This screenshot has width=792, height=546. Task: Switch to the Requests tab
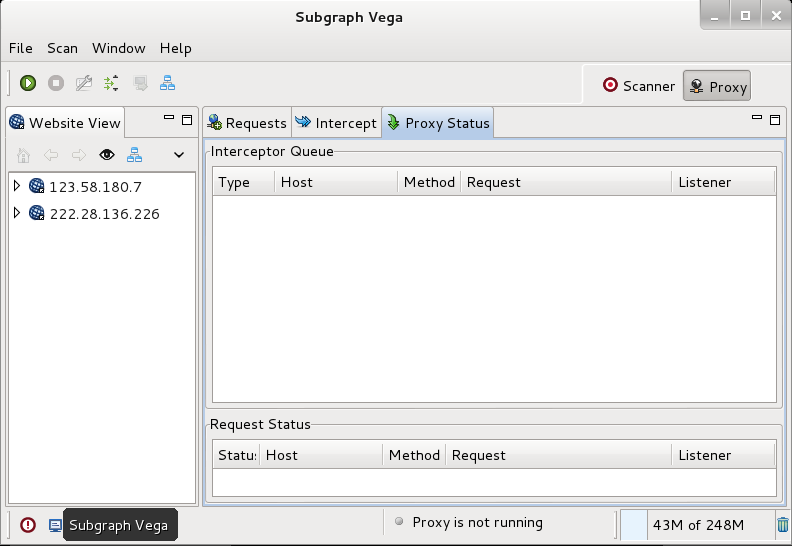[x=247, y=123]
